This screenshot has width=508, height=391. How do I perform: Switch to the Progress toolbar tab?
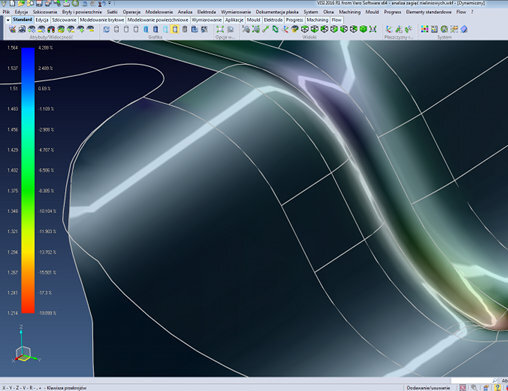pos(294,20)
